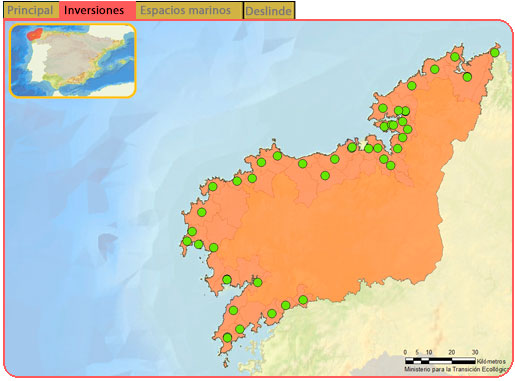
Task: Click the Ministerio para la Transición Ecológica credit
Action: coord(457,369)
